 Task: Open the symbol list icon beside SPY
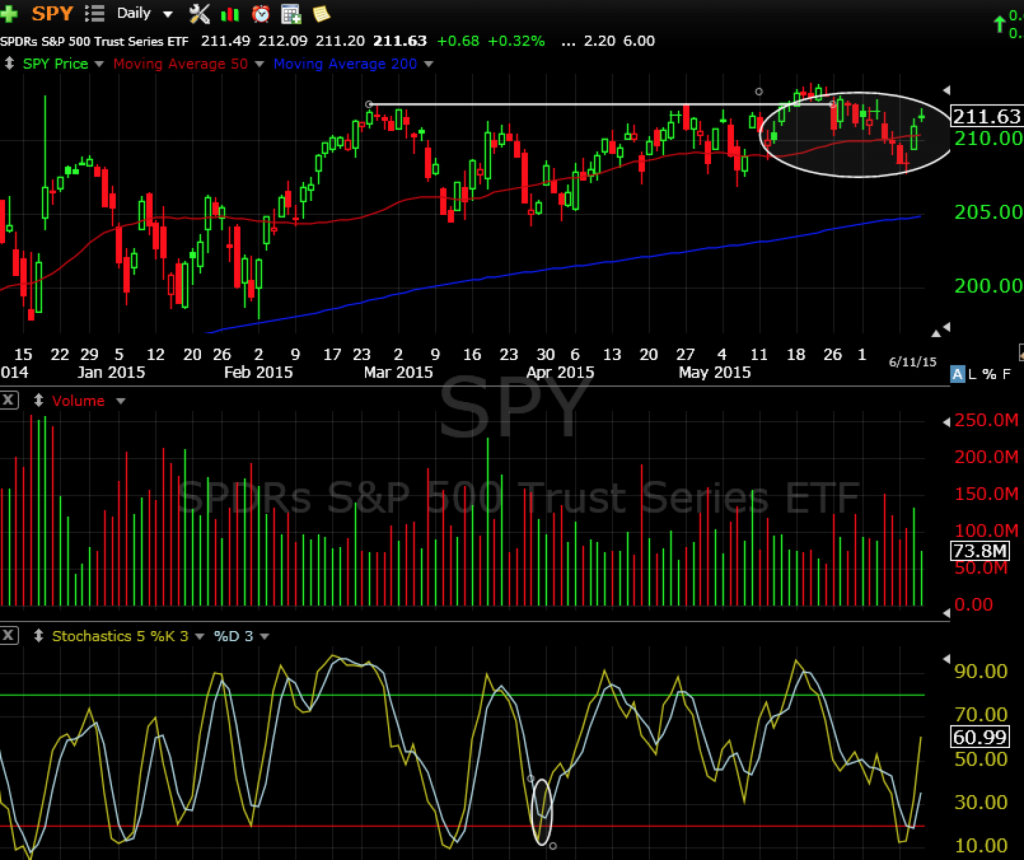(95, 13)
